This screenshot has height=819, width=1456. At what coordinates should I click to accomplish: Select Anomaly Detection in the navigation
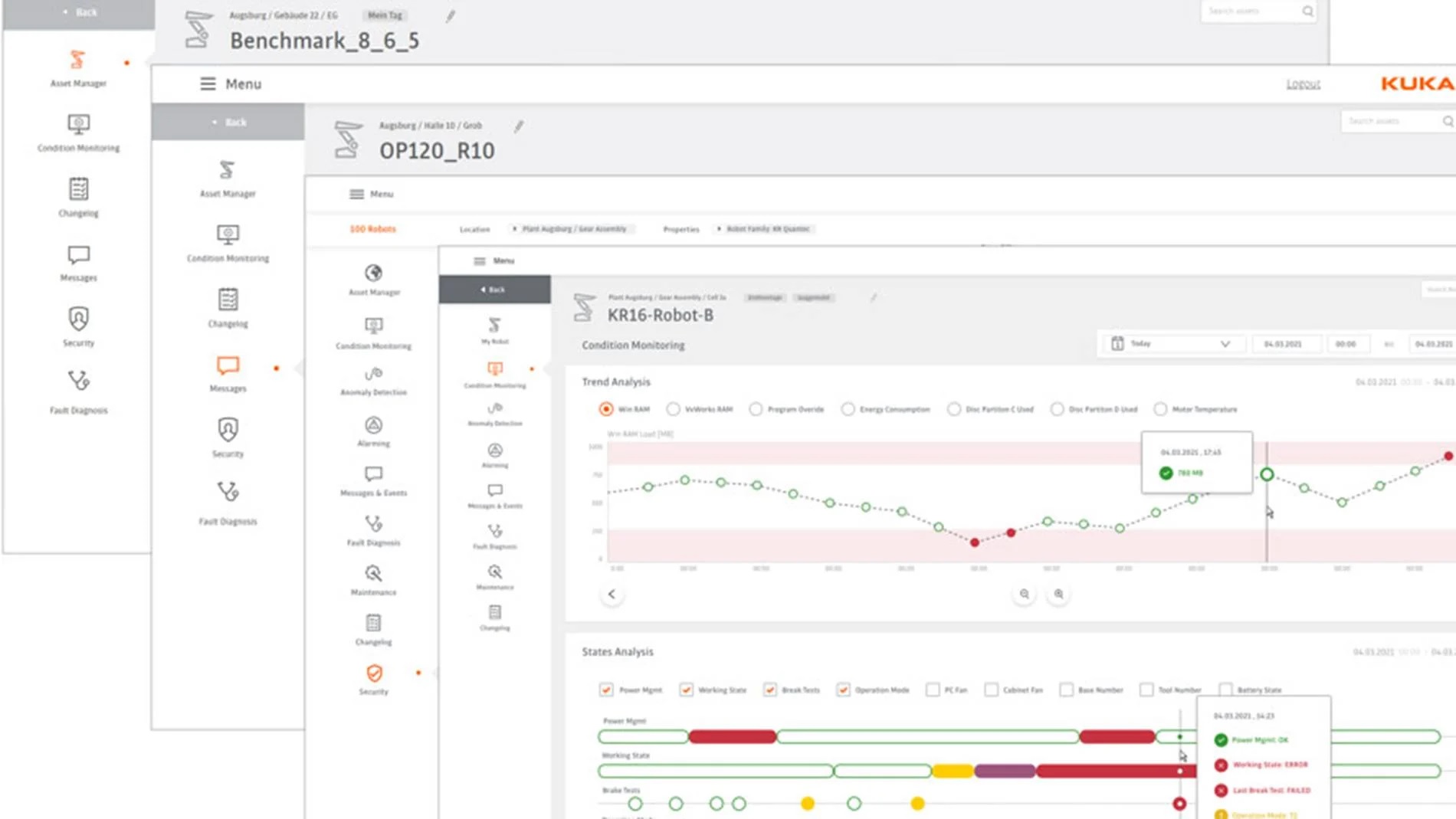pyautogui.click(x=373, y=382)
